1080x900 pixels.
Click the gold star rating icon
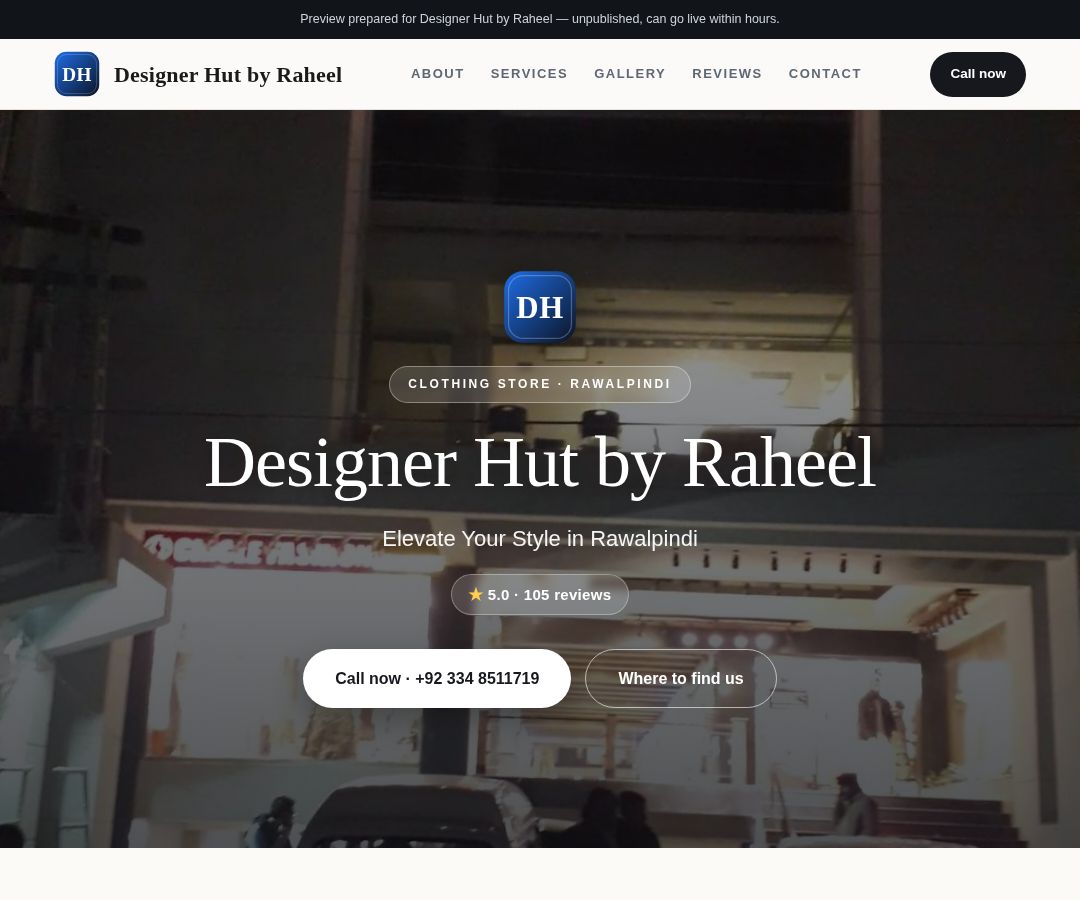pyautogui.click(x=476, y=594)
